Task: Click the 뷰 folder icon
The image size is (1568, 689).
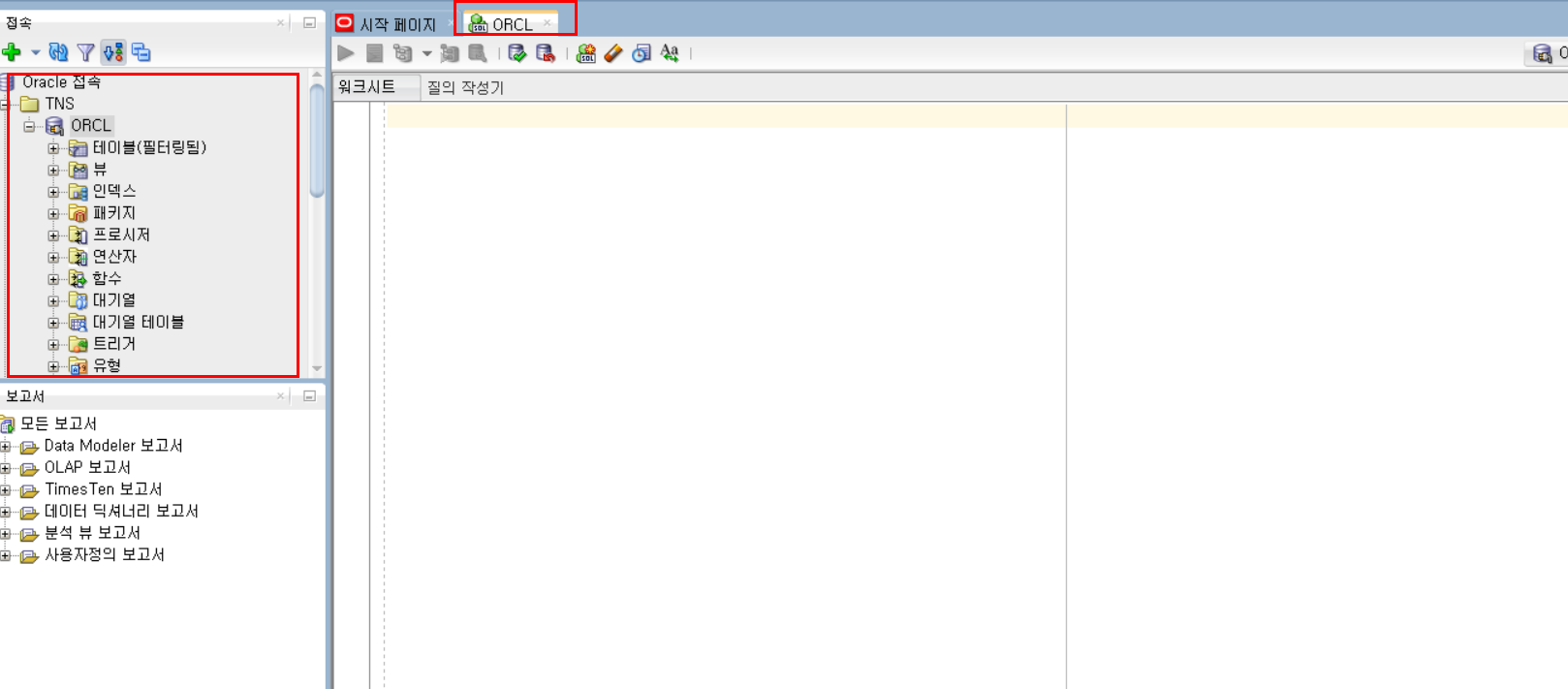Action: [x=78, y=171]
